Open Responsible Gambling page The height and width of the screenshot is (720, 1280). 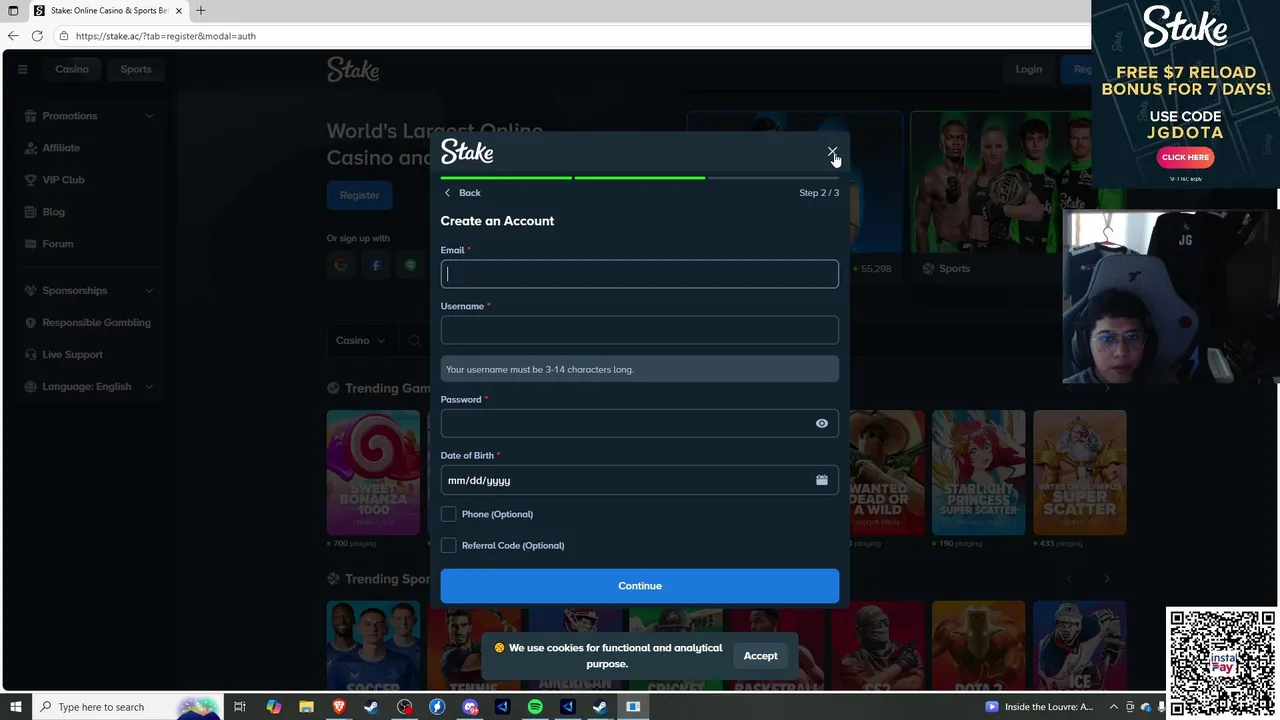(x=96, y=323)
